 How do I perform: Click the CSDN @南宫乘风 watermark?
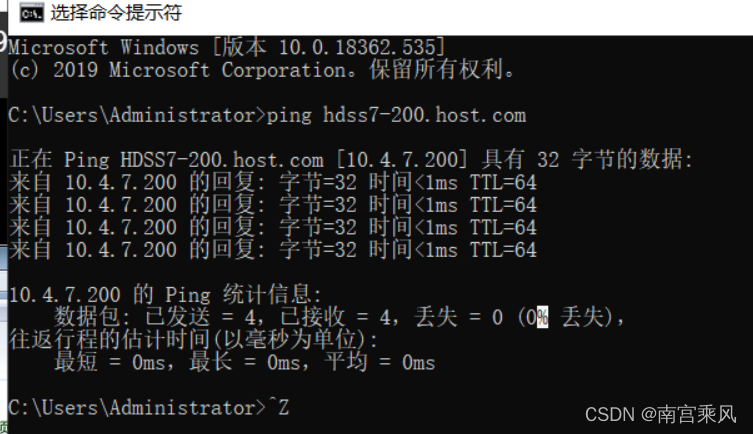660,414
